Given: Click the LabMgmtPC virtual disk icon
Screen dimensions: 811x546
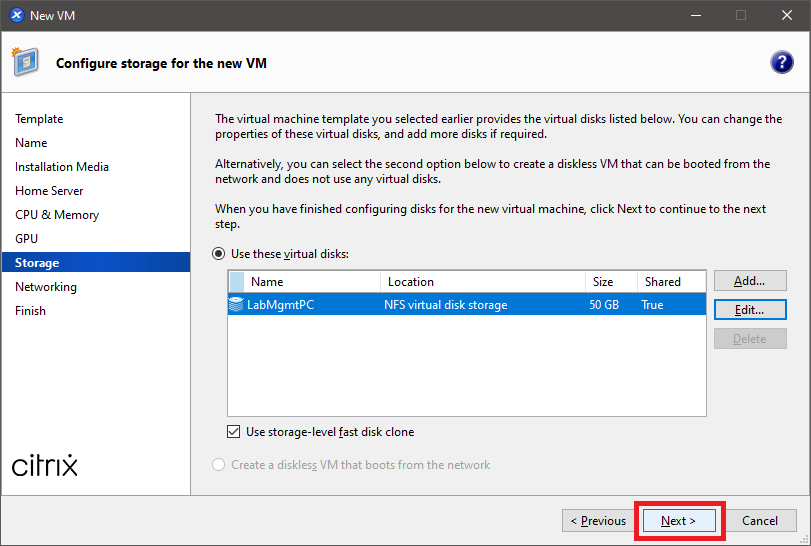Looking at the screenshot, I should click(236, 305).
